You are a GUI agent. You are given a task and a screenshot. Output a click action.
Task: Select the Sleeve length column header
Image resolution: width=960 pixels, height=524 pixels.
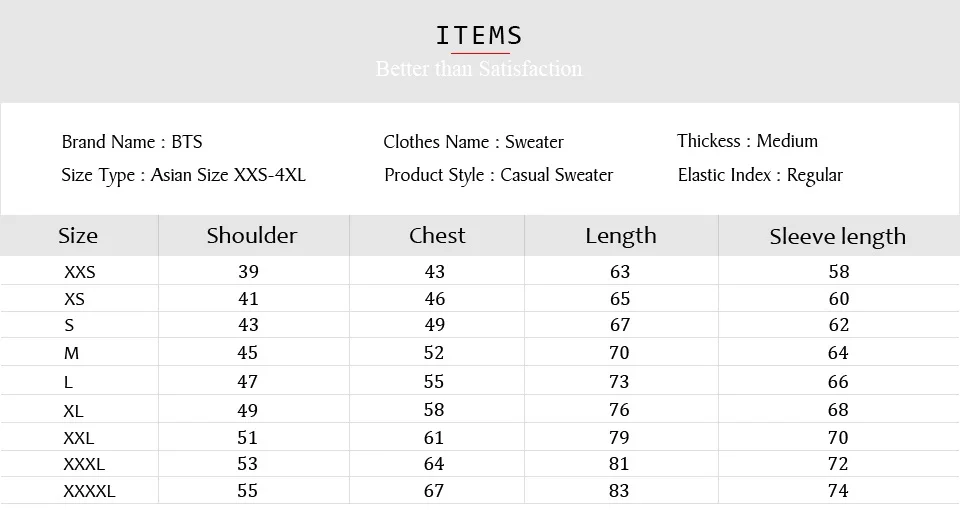point(838,237)
